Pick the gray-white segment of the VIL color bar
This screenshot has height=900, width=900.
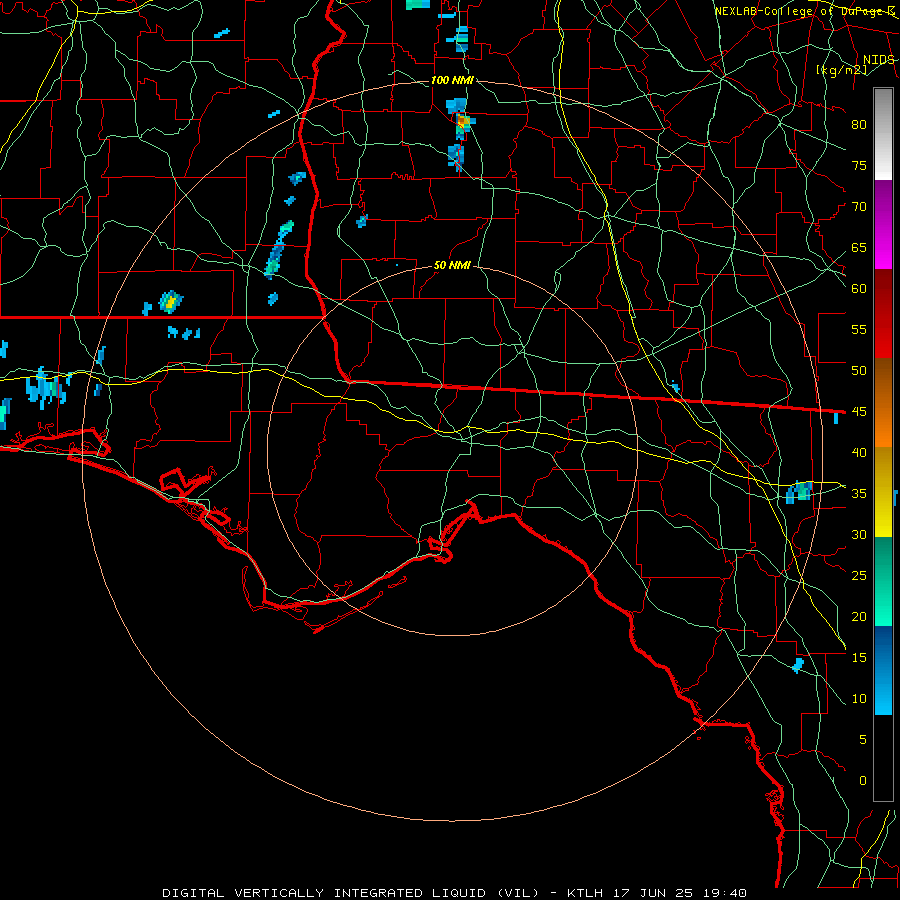click(x=883, y=134)
